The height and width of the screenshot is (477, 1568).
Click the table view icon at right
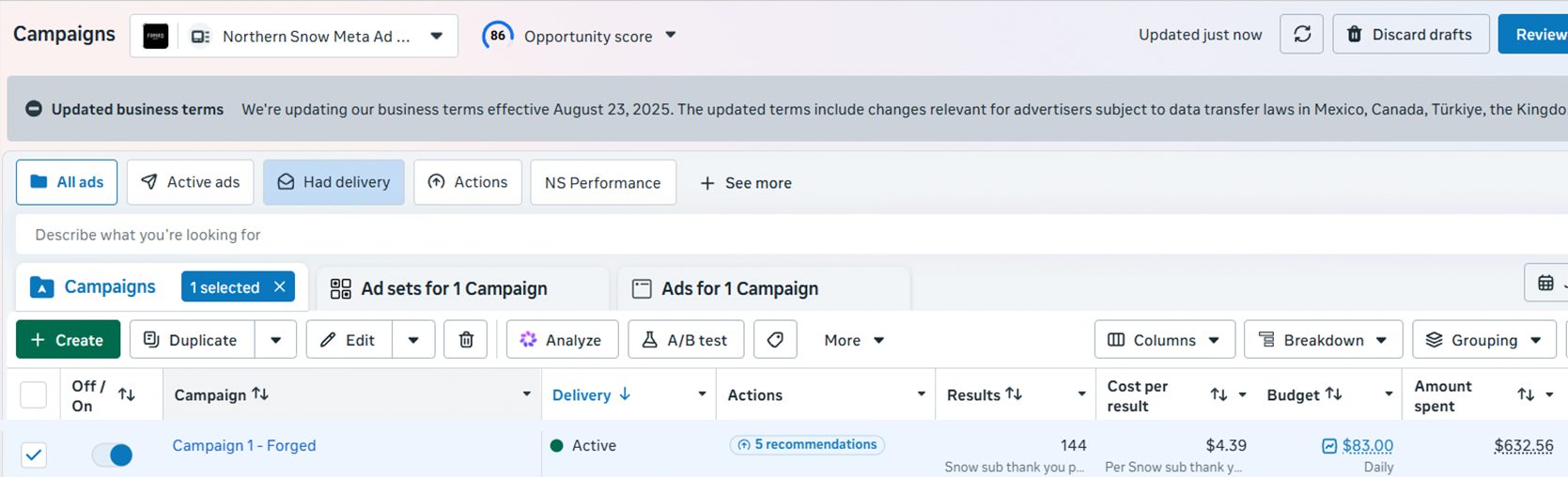1545,284
